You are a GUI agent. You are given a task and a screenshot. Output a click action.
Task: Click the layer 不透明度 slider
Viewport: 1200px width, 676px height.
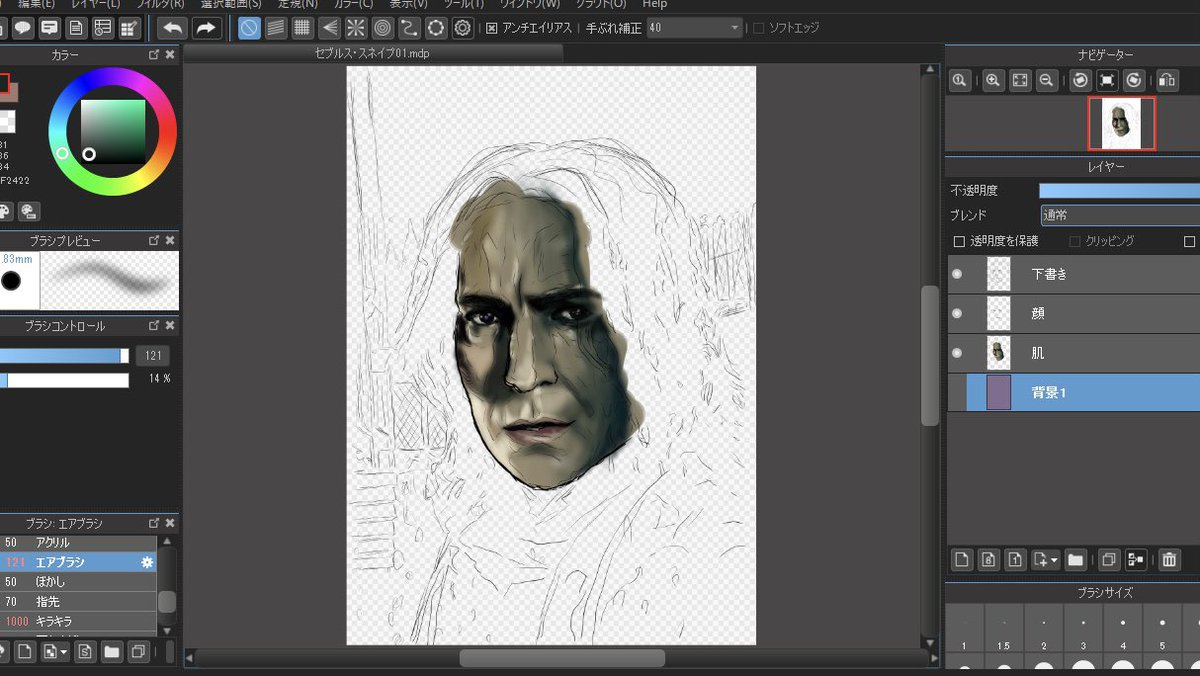[x=1120, y=190]
